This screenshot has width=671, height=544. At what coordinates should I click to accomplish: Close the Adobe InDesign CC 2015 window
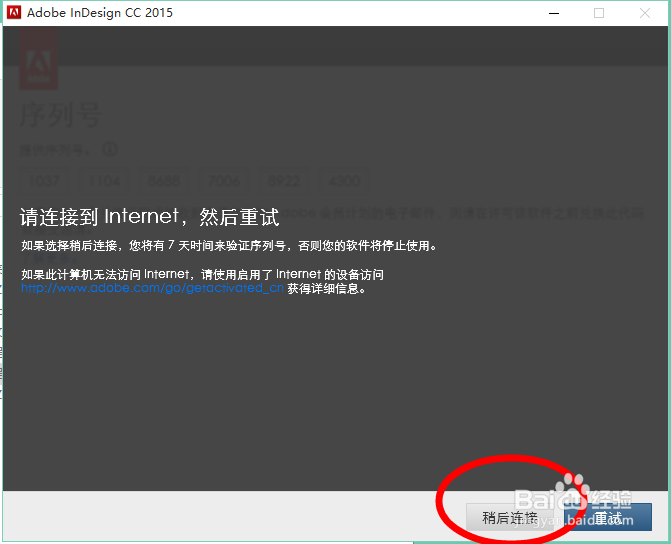tap(645, 13)
